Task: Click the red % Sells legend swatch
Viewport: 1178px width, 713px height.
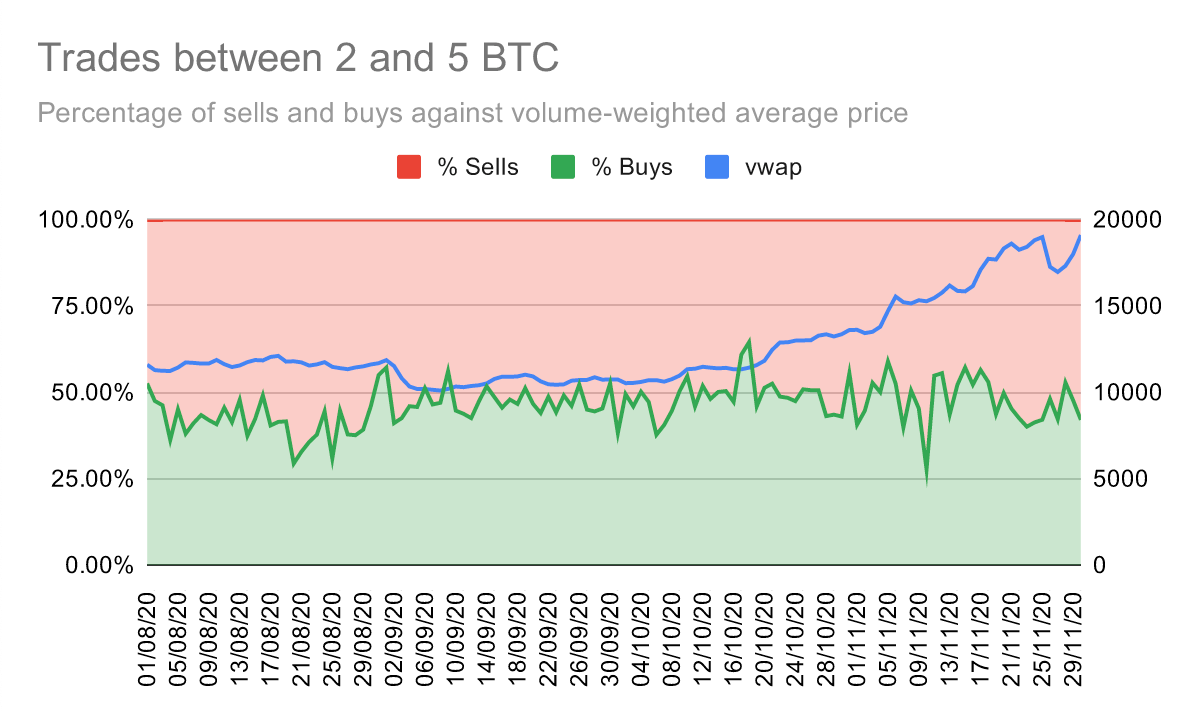Action: pos(409,167)
